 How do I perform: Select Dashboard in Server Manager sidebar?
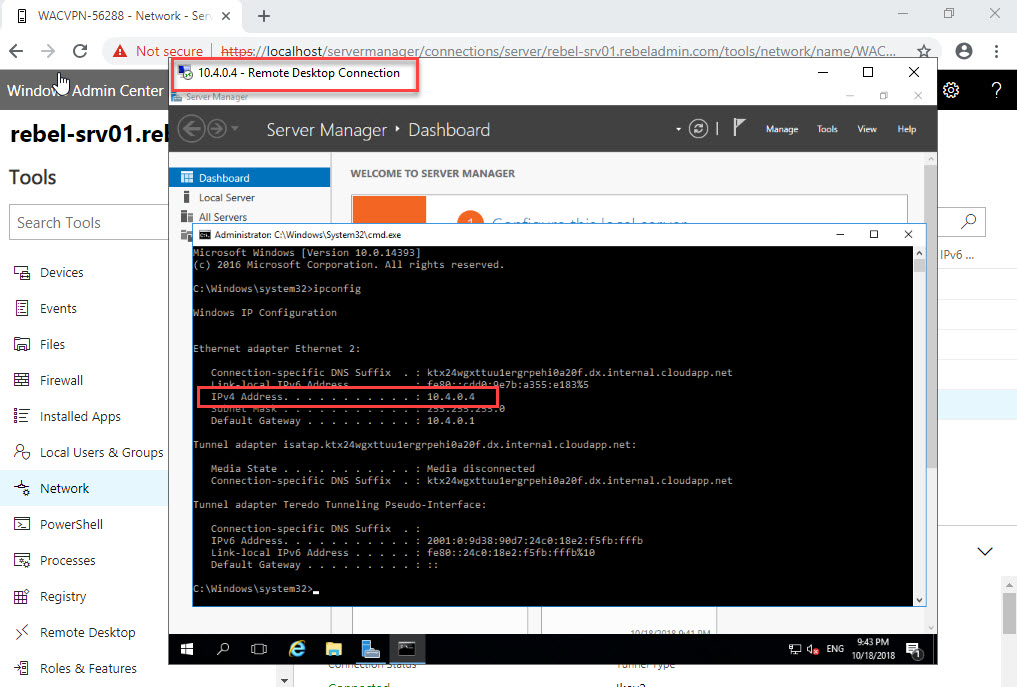coord(250,178)
